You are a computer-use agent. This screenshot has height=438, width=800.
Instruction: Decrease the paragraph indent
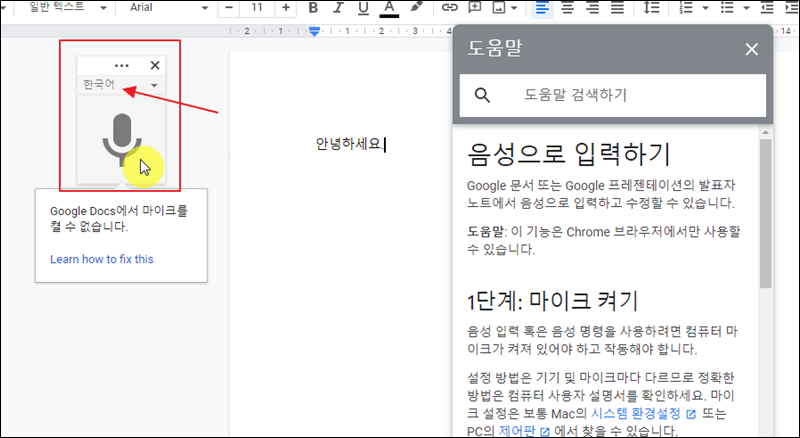[x=767, y=8]
